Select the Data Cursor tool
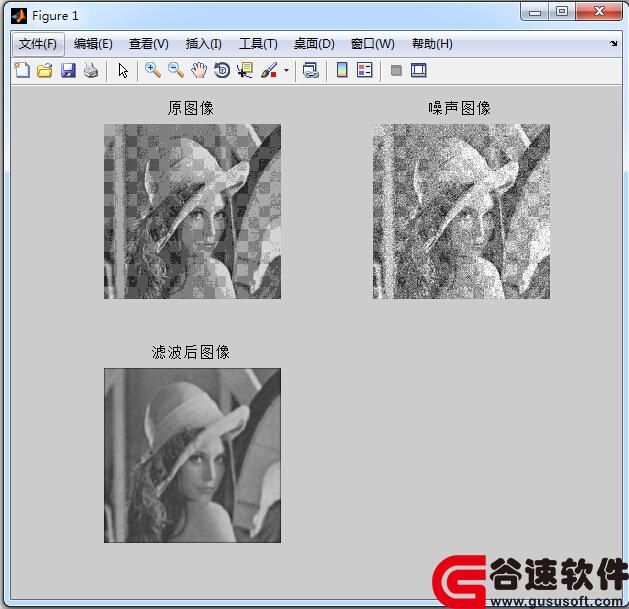Screen dimensions: 629x609 tap(245, 70)
